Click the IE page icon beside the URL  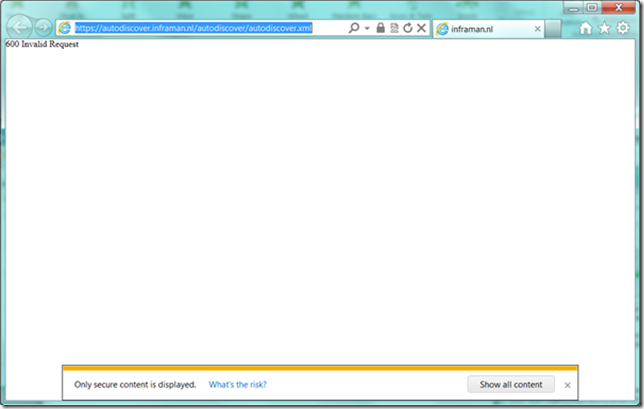(x=64, y=28)
